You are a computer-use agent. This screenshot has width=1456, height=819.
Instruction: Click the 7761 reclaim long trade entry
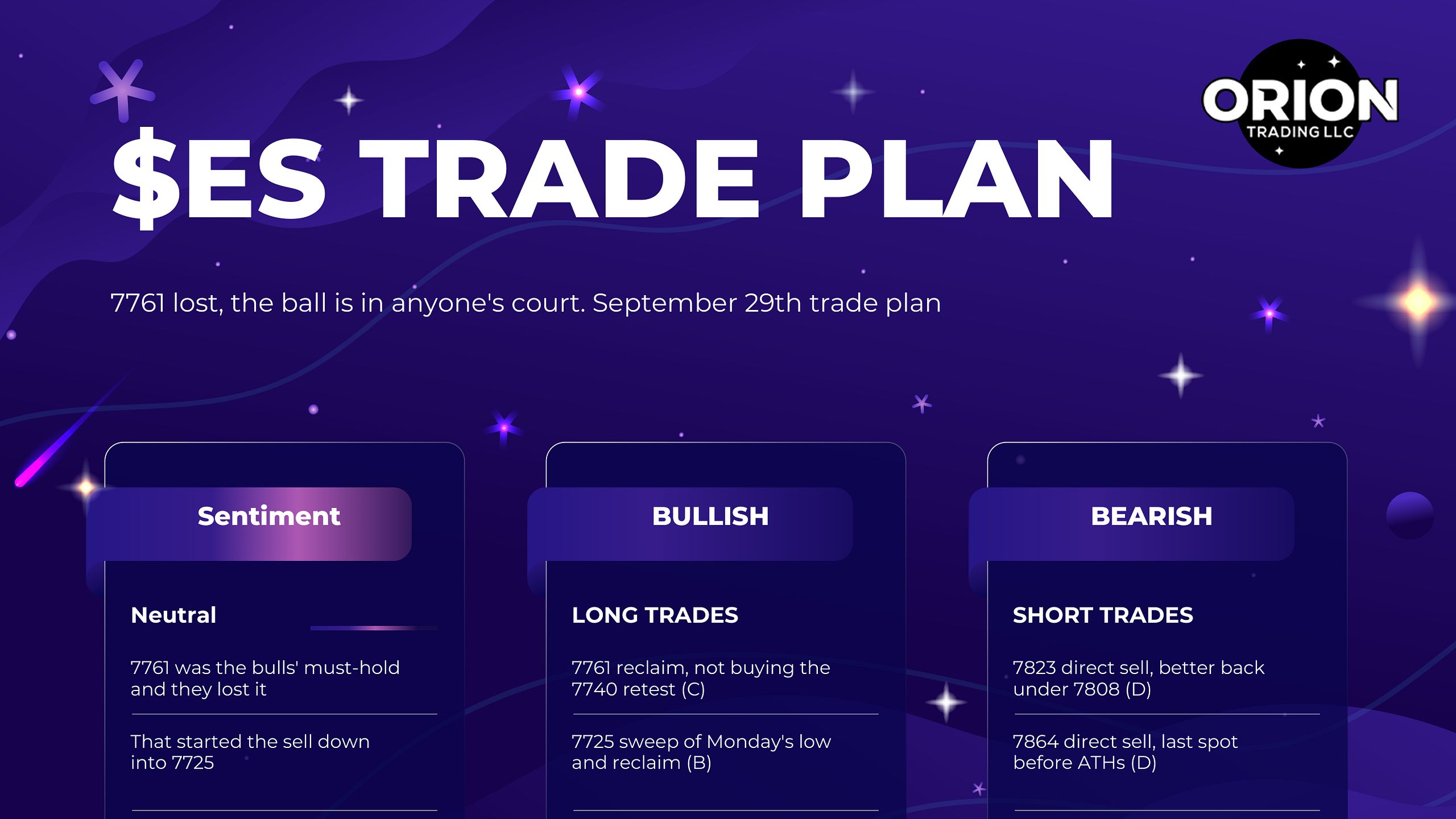pyautogui.click(x=701, y=678)
